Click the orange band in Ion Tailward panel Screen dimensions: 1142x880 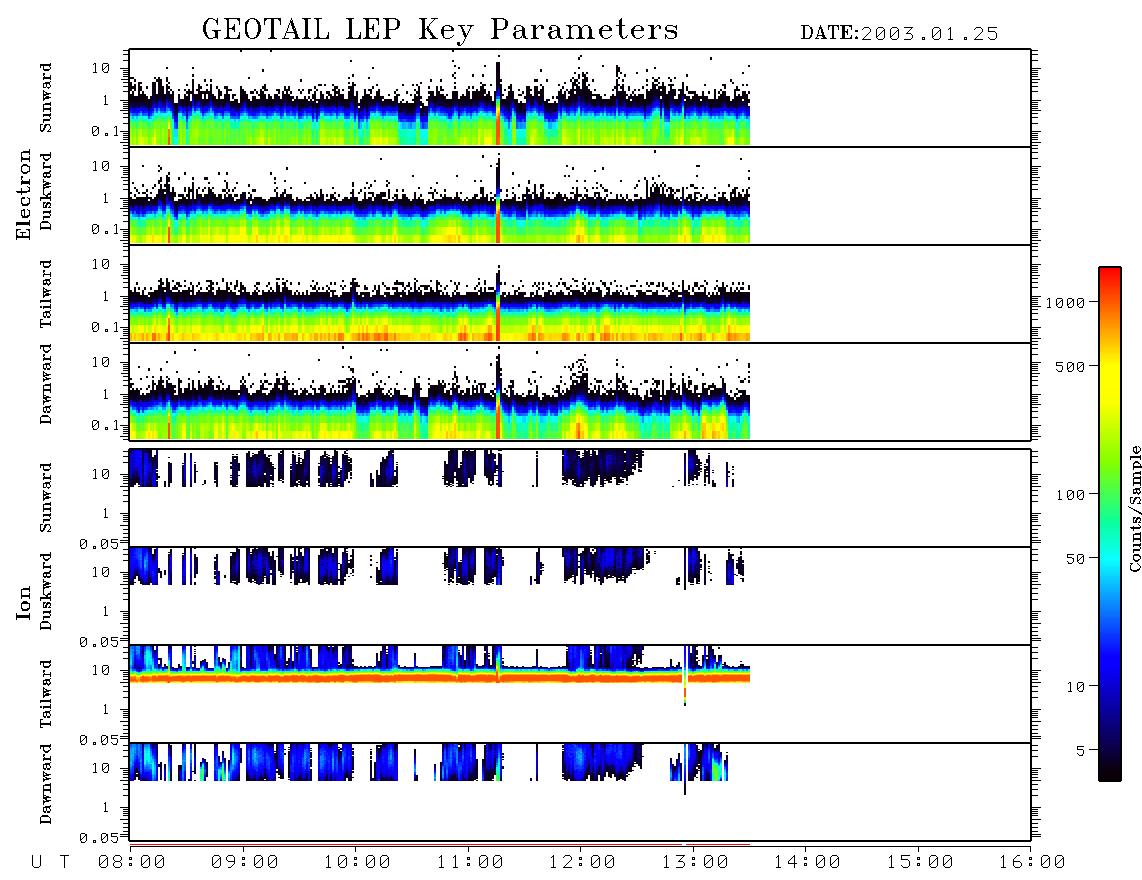(x=439, y=677)
